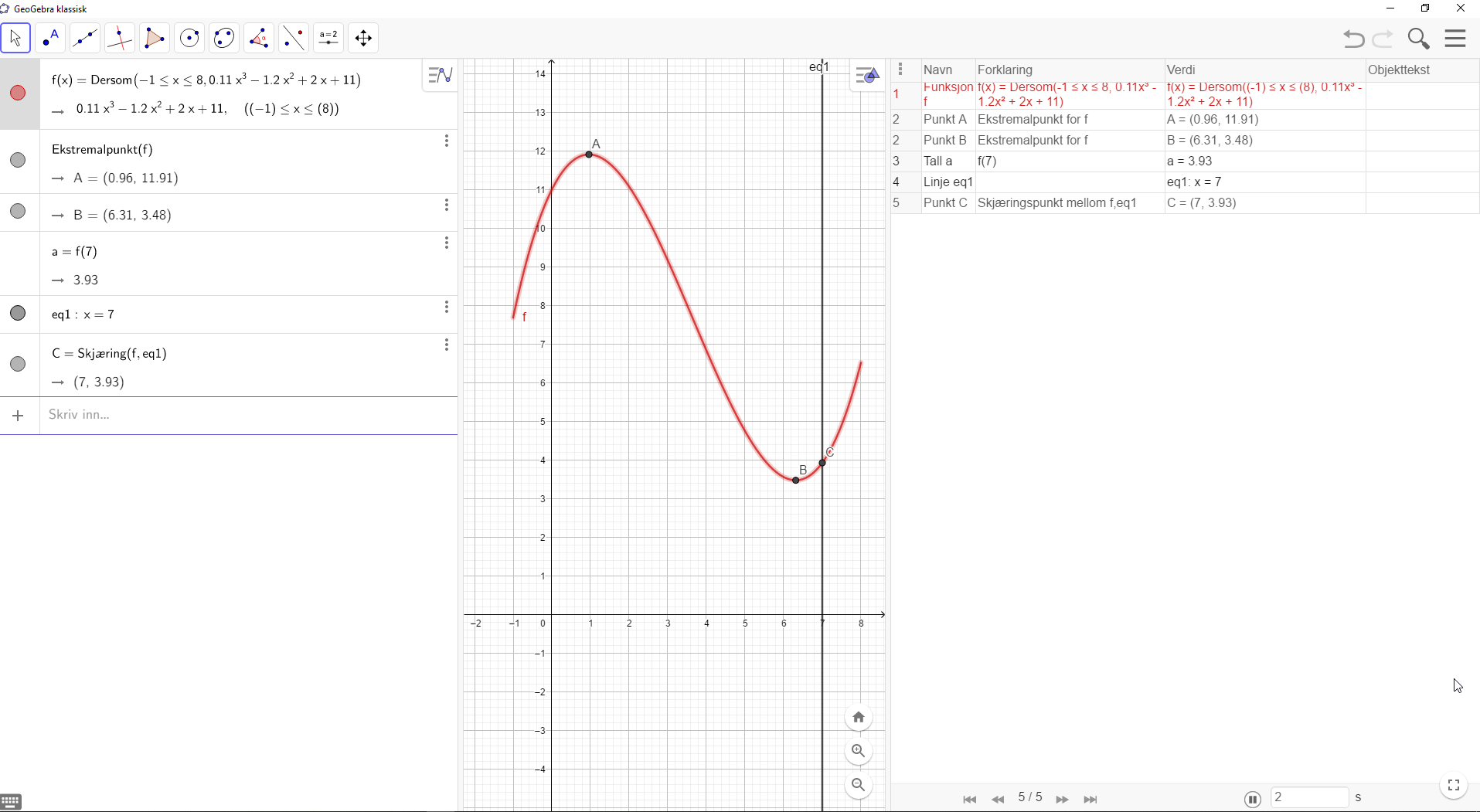Image resolution: width=1480 pixels, height=812 pixels.
Task: Select the C = Skjæring(f, eq1) expression
Action: tap(110, 354)
